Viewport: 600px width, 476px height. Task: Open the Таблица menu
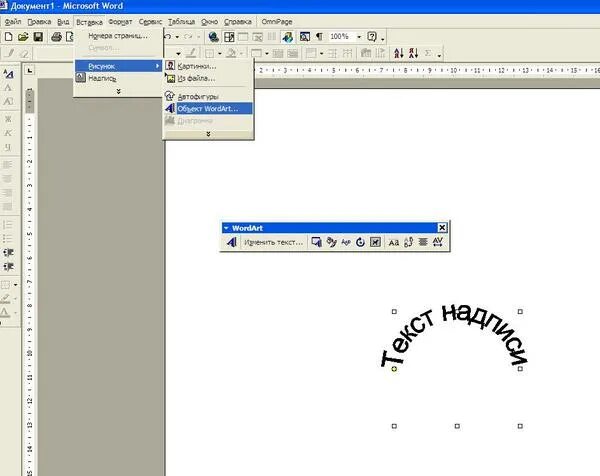pos(182,22)
